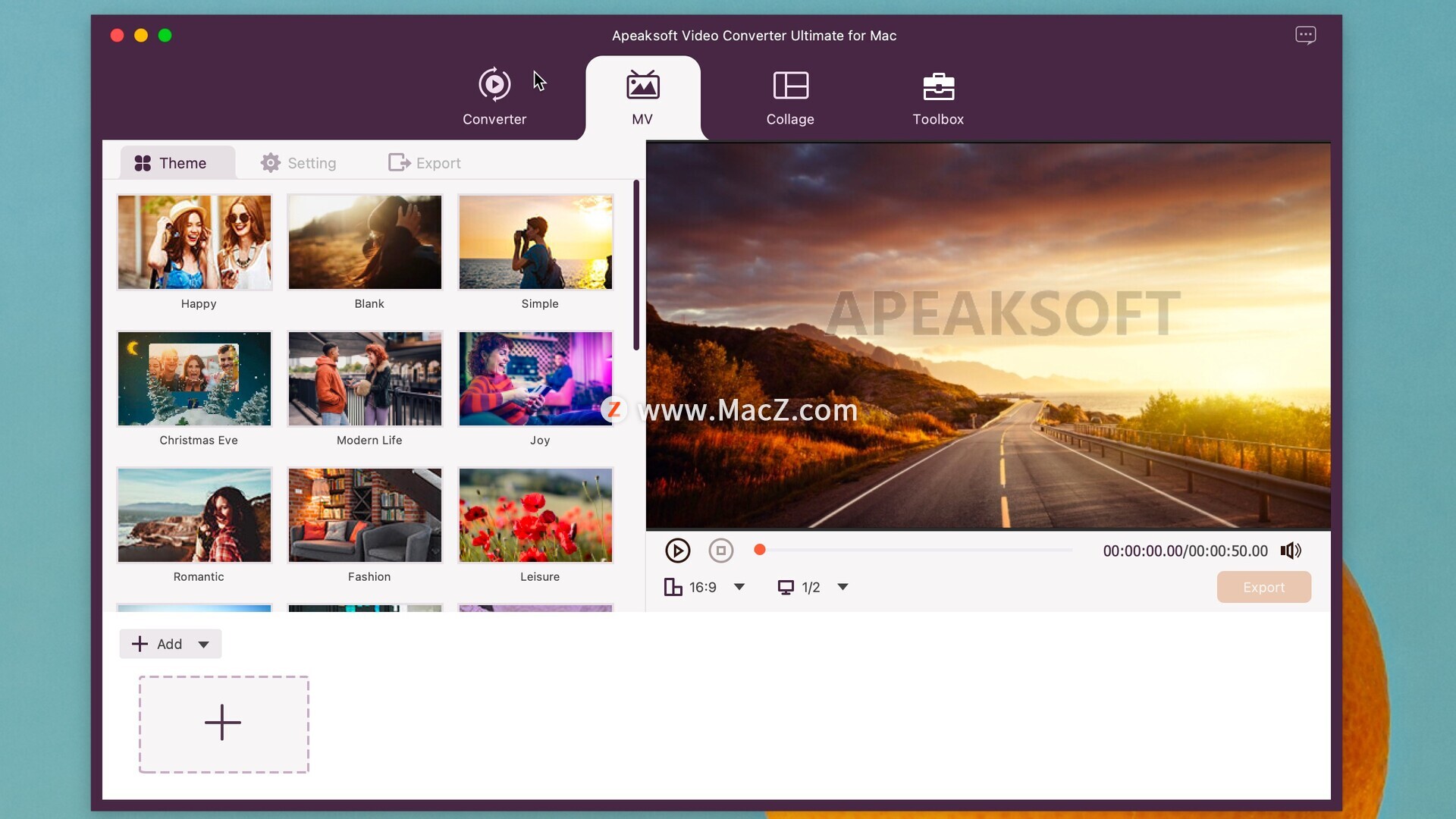
Task: Click the Modern Life label text
Action: point(369,440)
